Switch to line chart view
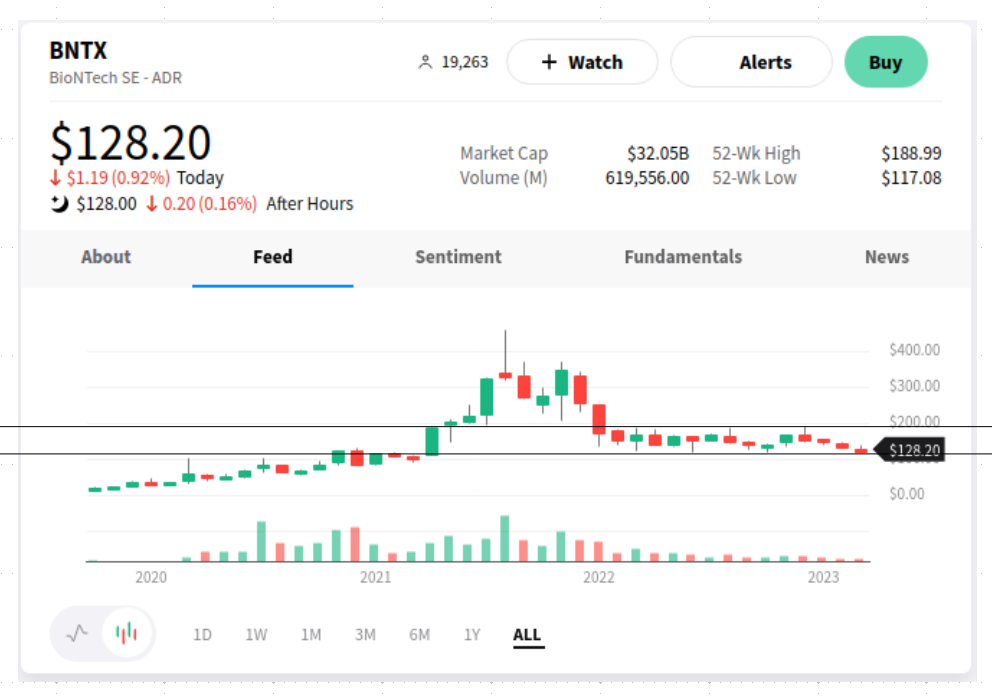The width and height of the screenshot is (992, 696). [x=78, y=633]
